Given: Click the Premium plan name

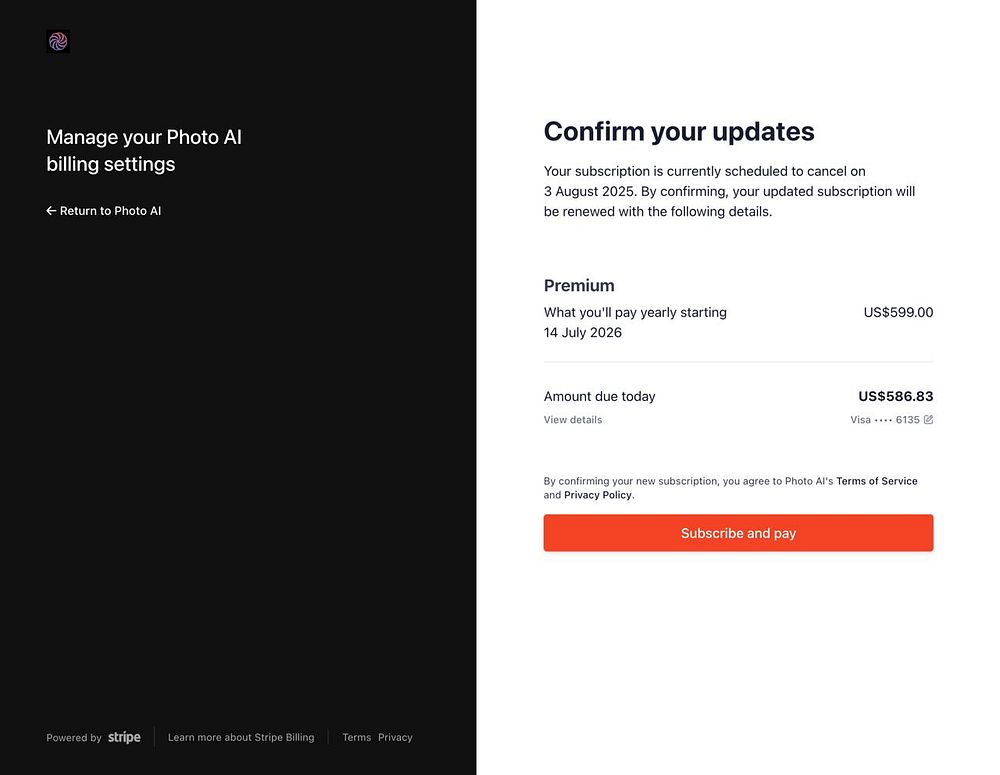Looking at the screenshot, I should click(x=579, y=285).
